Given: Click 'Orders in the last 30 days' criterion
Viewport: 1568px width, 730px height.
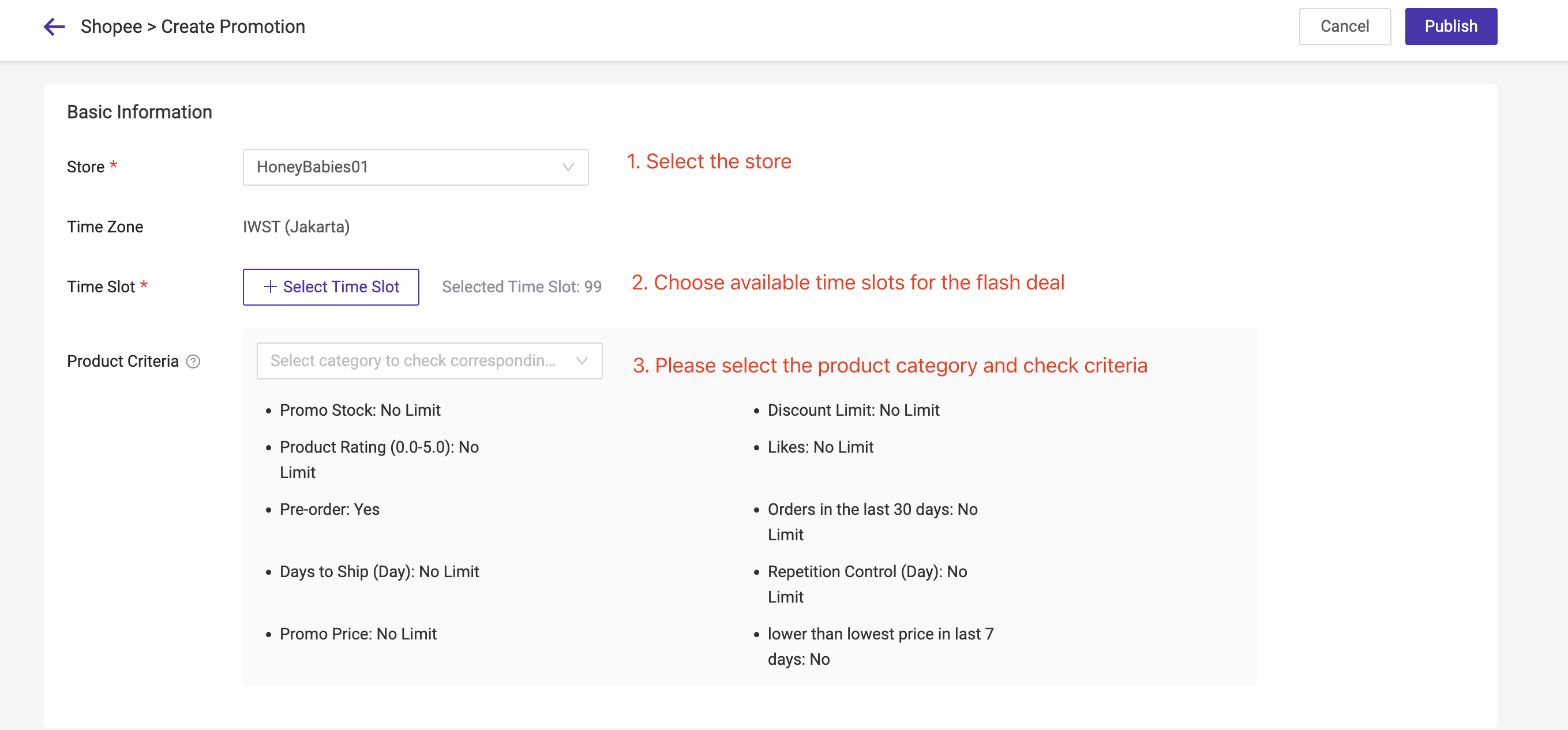Looking at the screenshot, I should pyautogui.click(x=872, y=522).
